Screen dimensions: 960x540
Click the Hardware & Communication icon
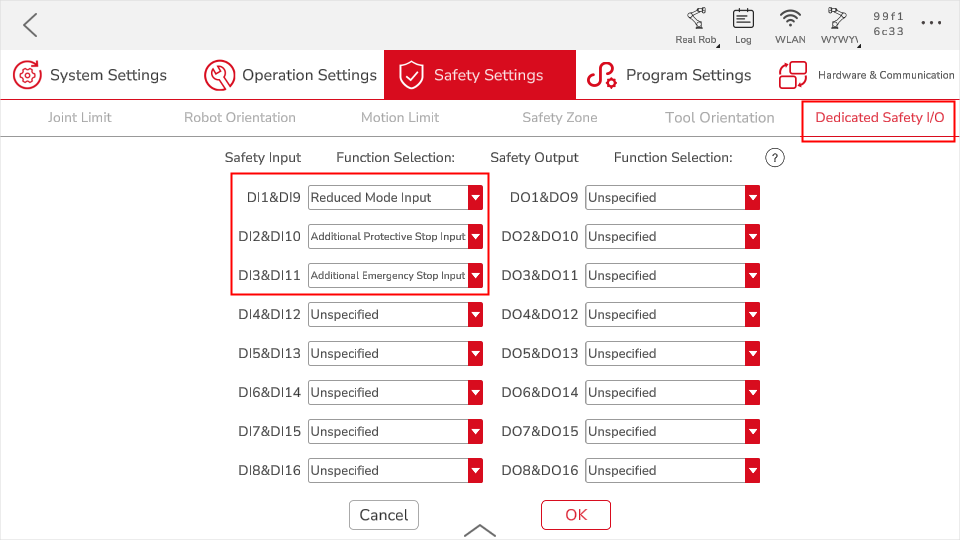(x=793, y=75)
